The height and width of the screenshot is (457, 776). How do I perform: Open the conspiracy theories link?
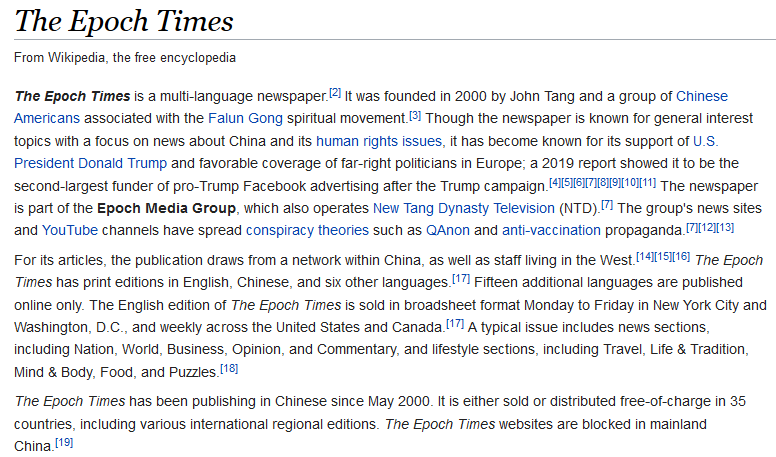[307, 230]
